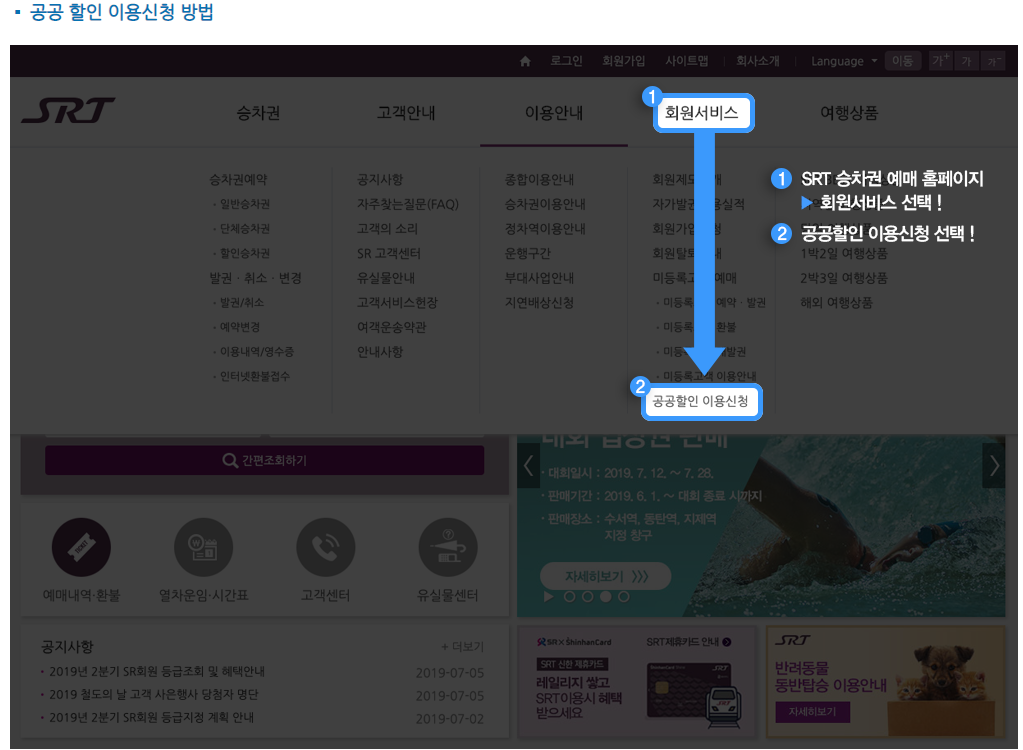Select 인터넷환불접수 item
This screenshot has width=1023, height=750.
click(254, 376)
